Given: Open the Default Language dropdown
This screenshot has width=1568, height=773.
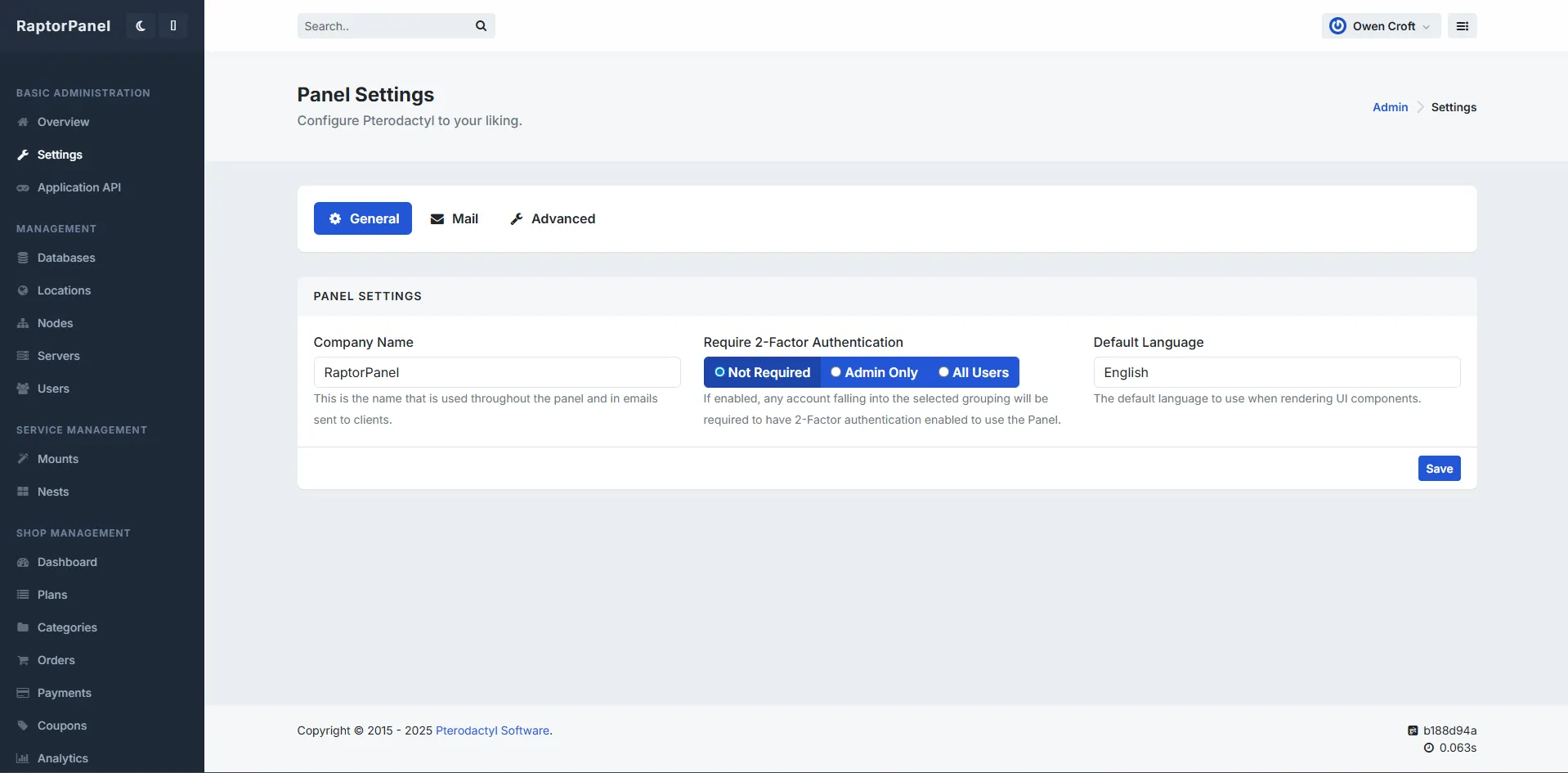Looking at the screenshot, I should click(x=1276, y=372).
